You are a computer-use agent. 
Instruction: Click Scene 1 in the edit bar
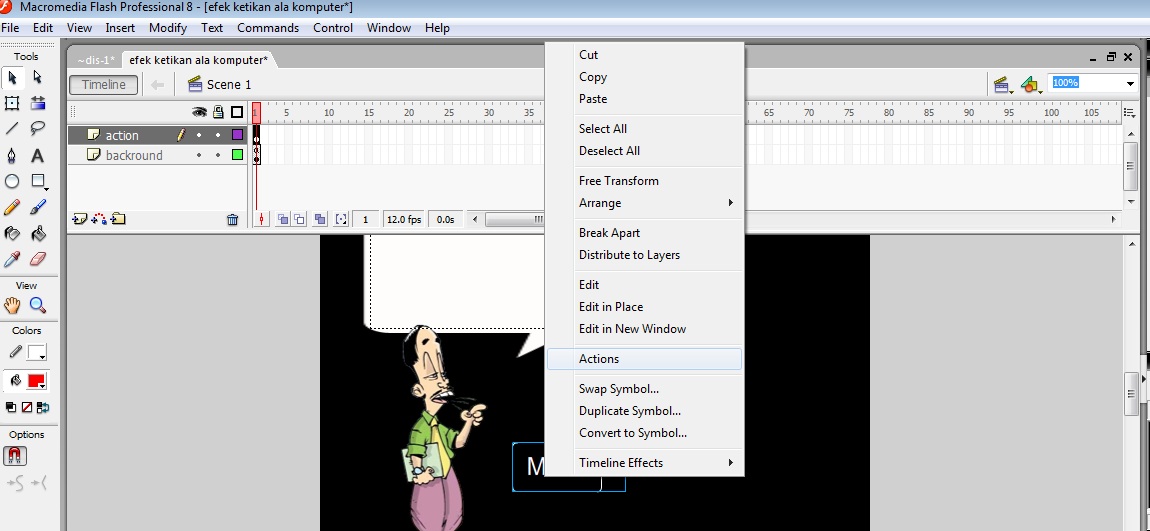[x=220, y=84]
